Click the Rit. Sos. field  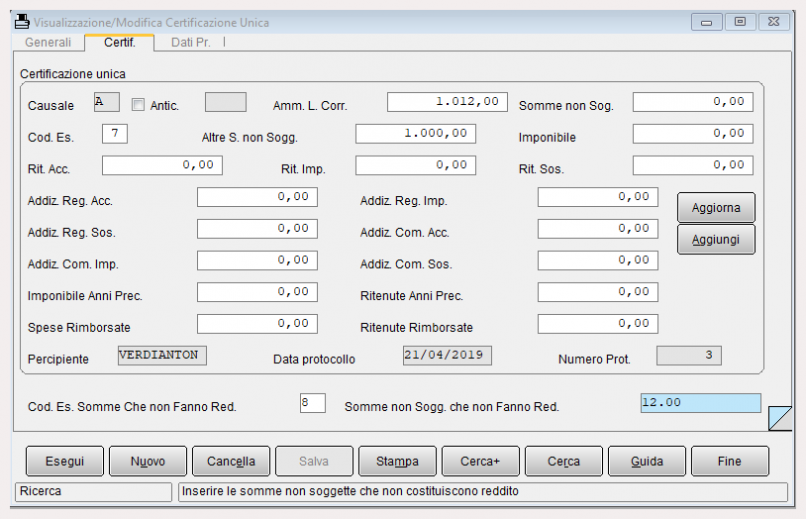(693, 165)
